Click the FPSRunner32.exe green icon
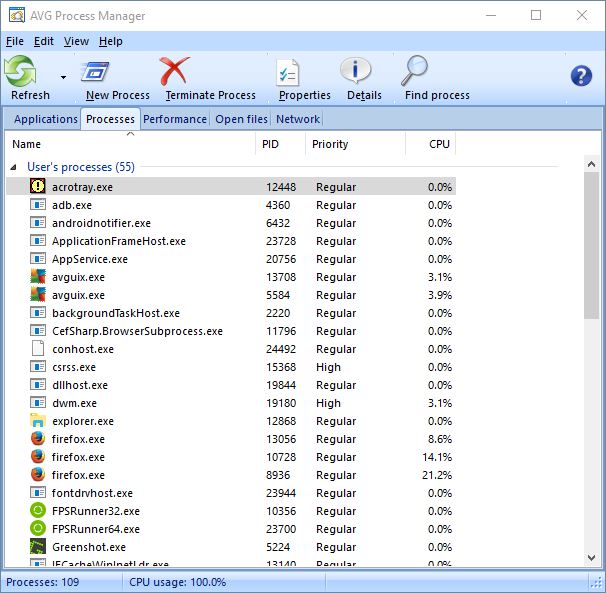Image resolution: width=606 pixels, height=593 pixels. point(38,511)
